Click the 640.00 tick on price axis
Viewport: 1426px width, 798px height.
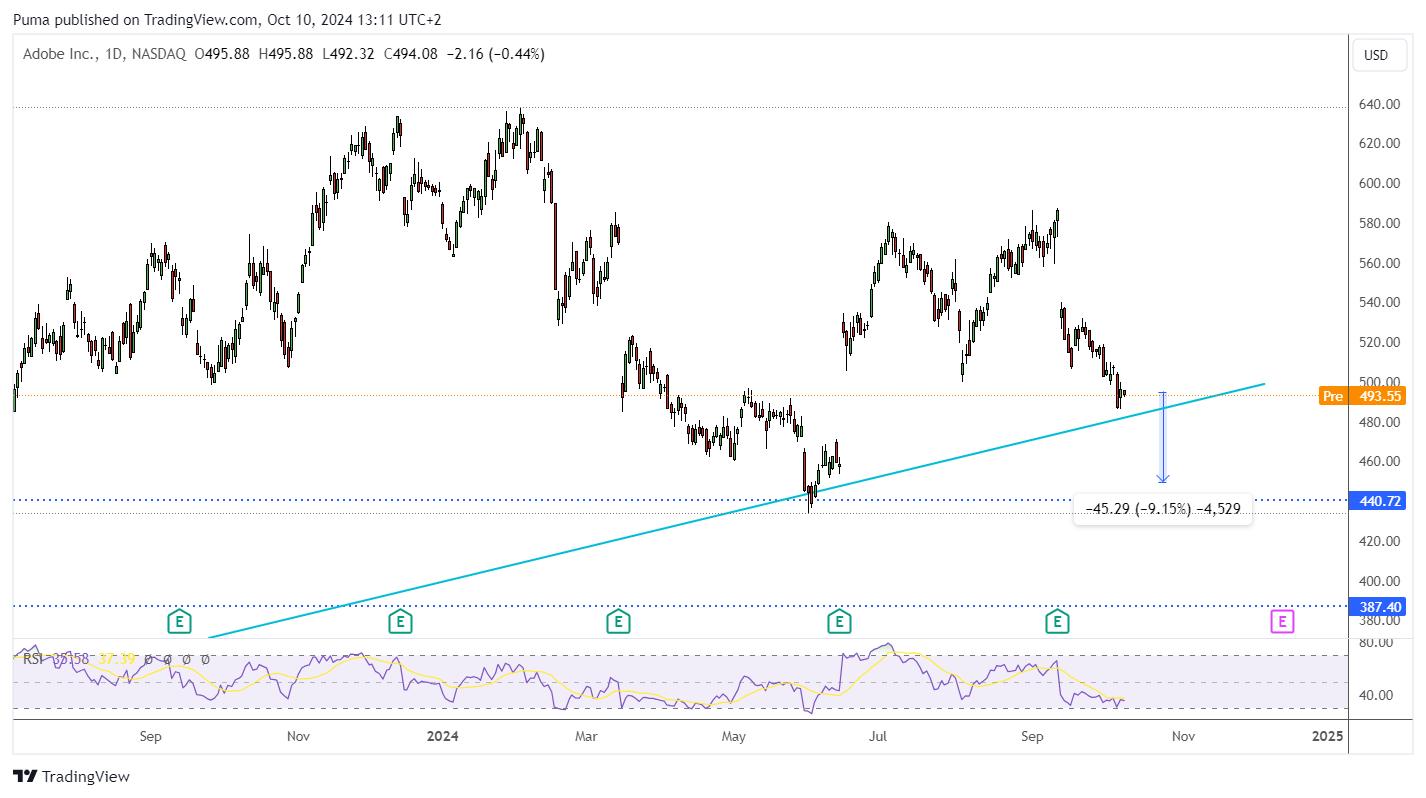(1377, 104)
